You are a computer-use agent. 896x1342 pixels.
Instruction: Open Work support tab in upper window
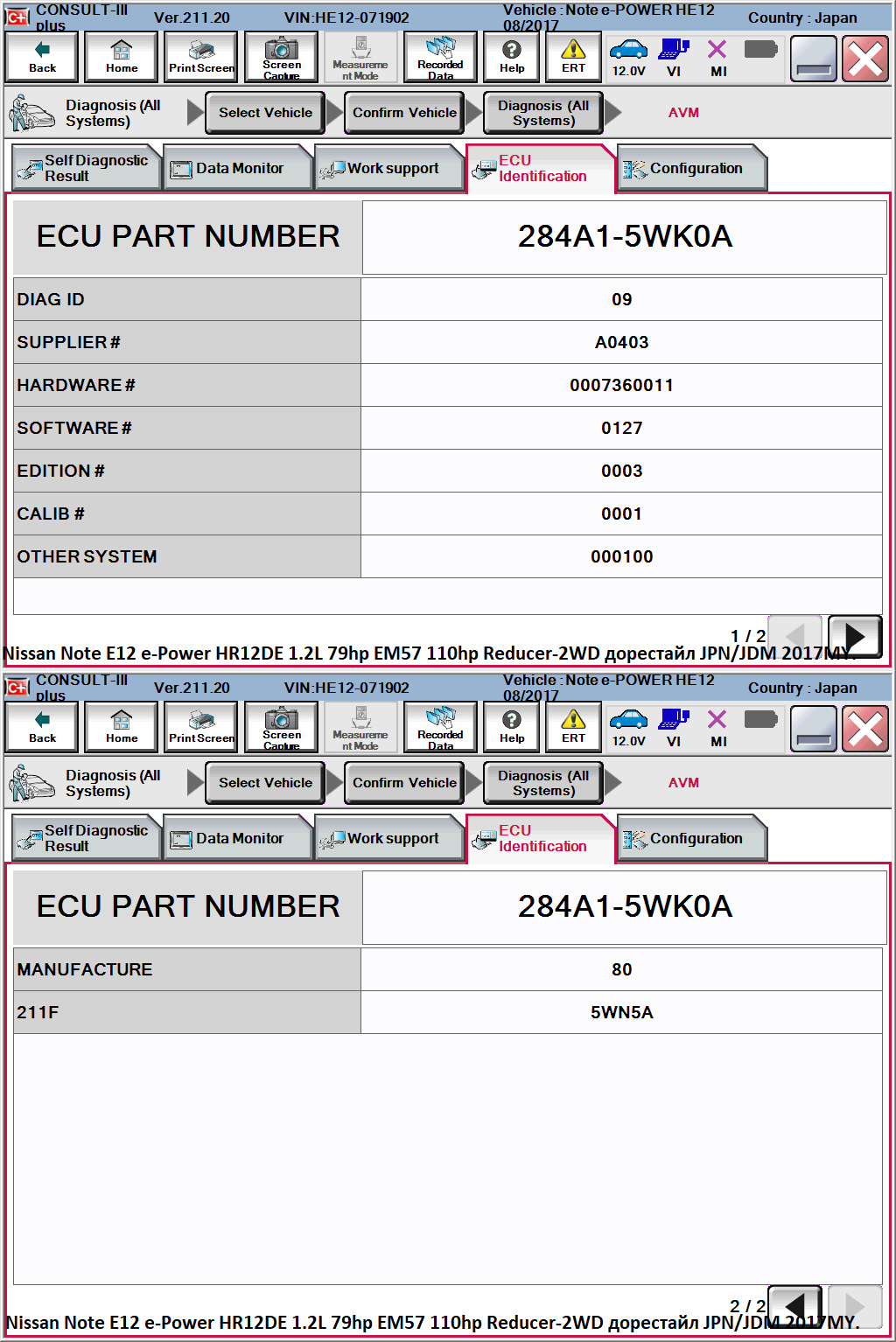(x=388, y=168)
